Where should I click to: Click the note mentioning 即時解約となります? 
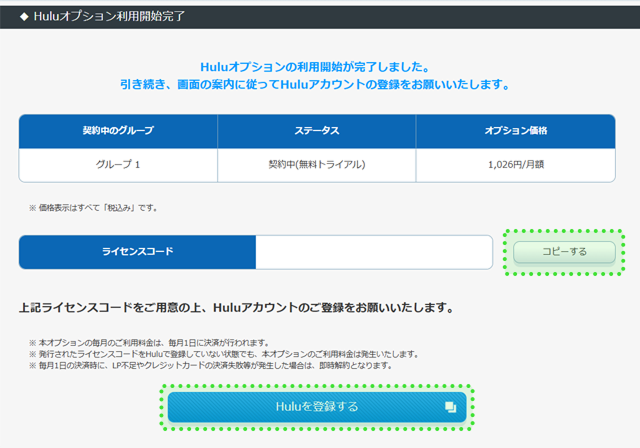[211, 366]
